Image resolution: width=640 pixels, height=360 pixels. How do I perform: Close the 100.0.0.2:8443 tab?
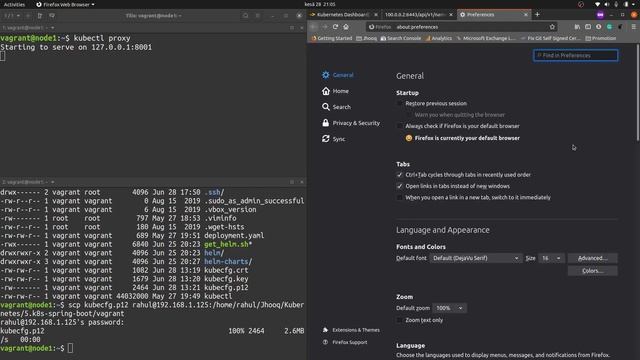point(451,15)
